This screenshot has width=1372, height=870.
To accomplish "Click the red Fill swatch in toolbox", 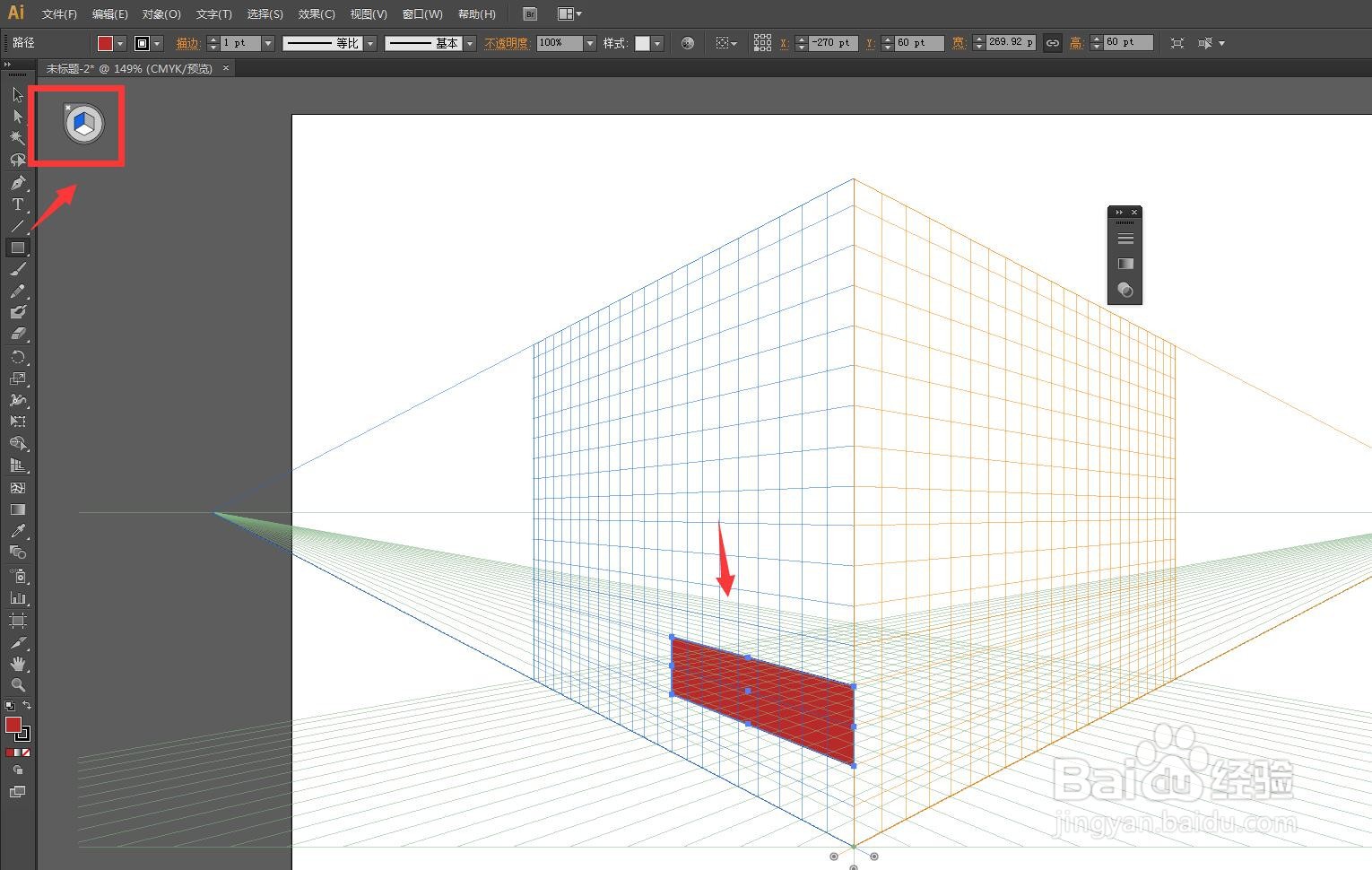I will click(13, 725).
